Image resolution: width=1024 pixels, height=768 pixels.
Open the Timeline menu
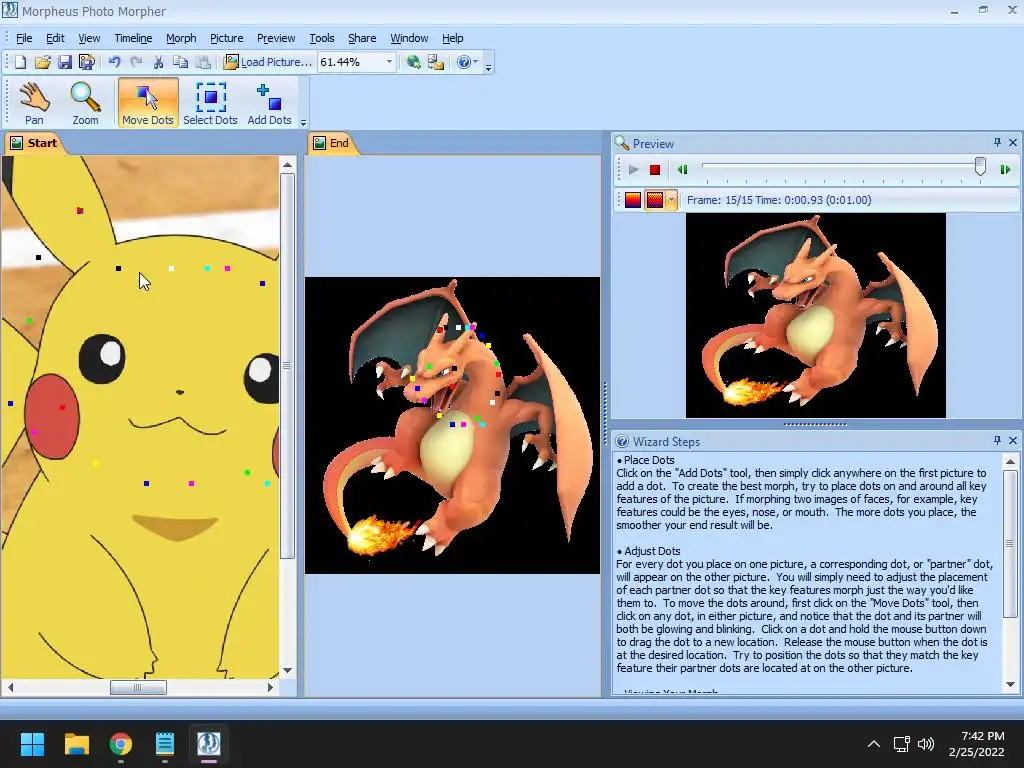tap(133, 38)
